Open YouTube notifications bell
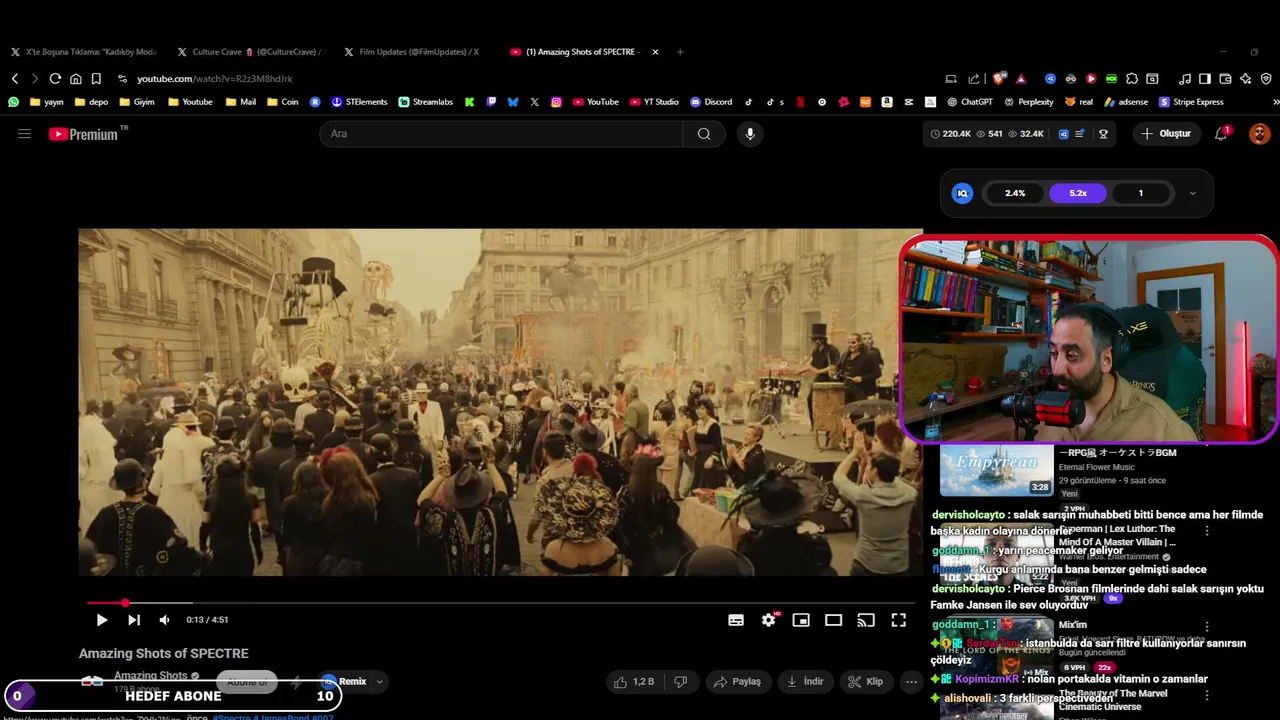1280x720 pixels. [1221, 134]
